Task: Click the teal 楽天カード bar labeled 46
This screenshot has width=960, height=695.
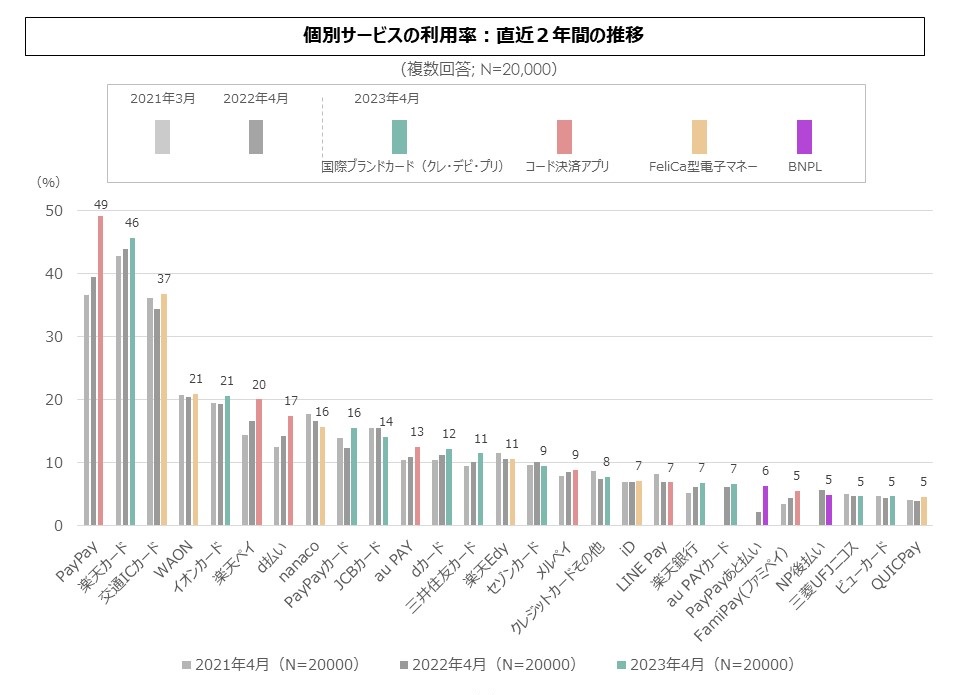Action: pyautogui.click(x=132, y=381)
